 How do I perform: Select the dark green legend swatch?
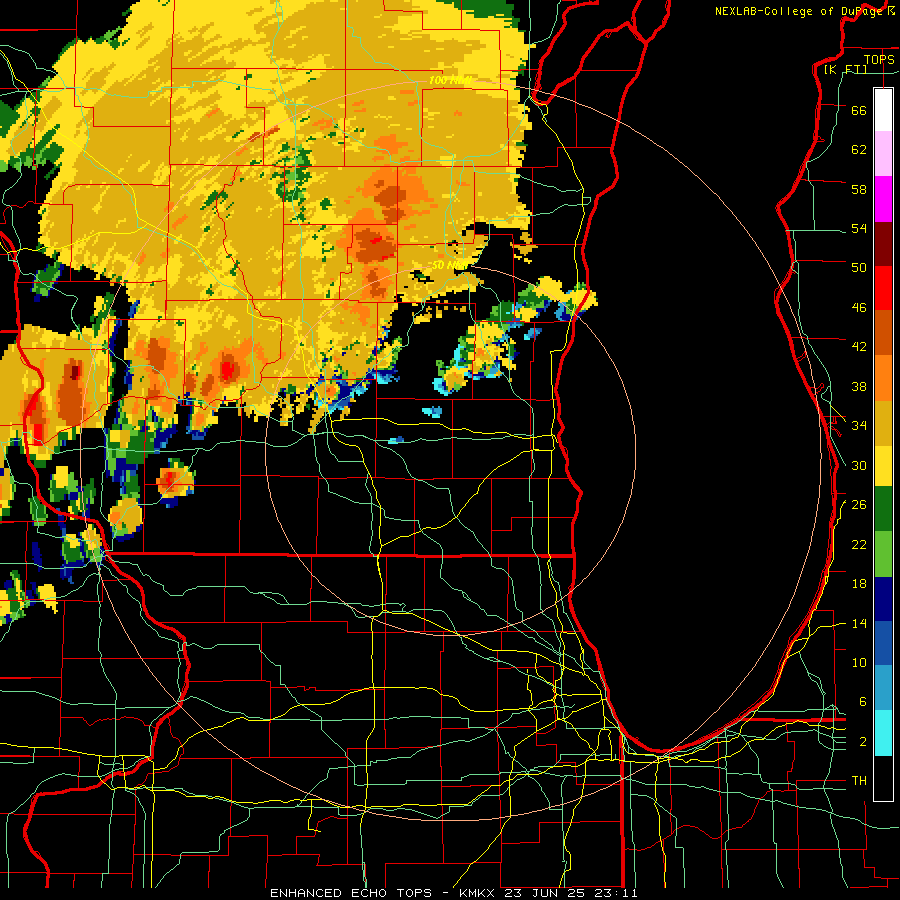tap(883, 509)
